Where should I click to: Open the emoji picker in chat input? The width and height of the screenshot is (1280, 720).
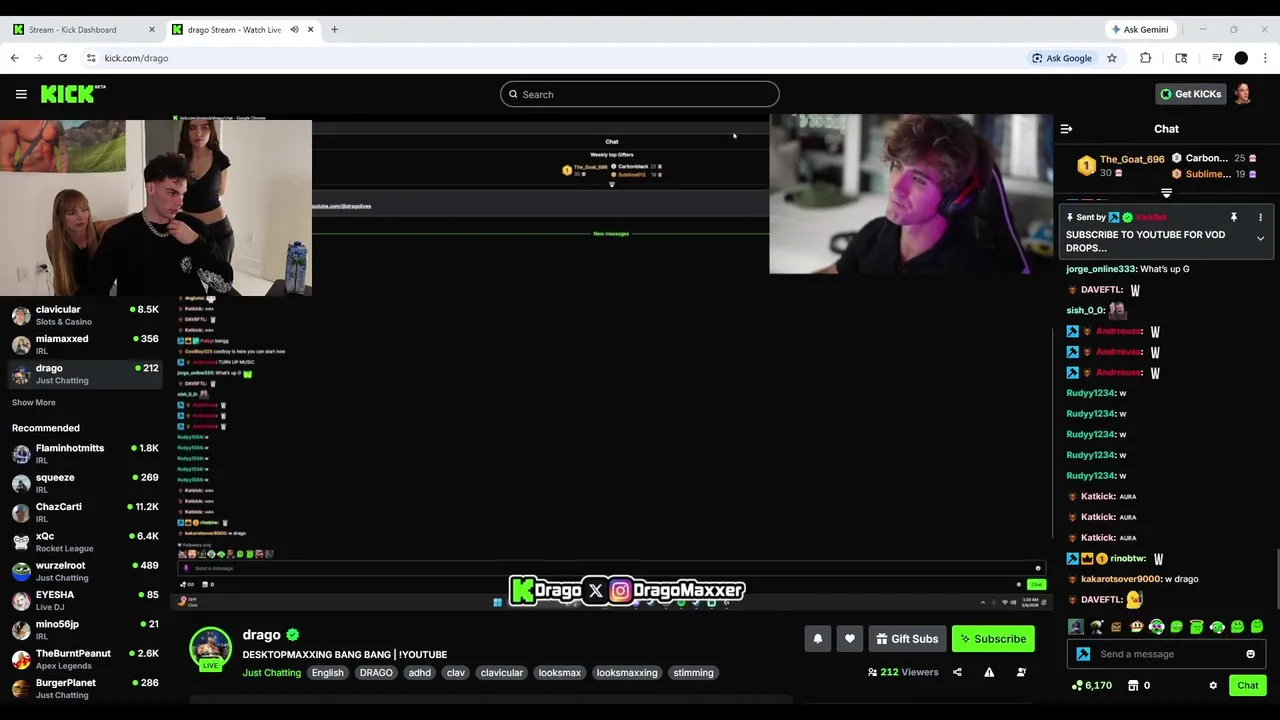[x=1250, y=654]
